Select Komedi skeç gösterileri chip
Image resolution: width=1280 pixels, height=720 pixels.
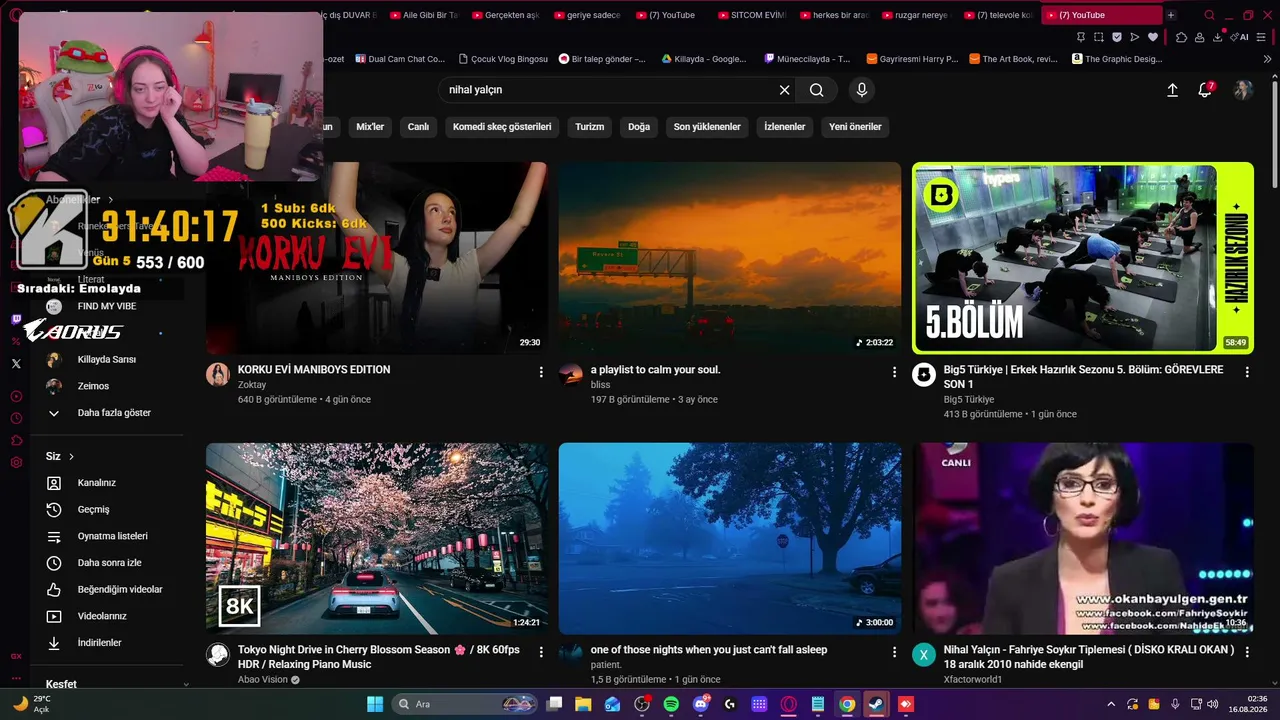(x=502, y=127)
